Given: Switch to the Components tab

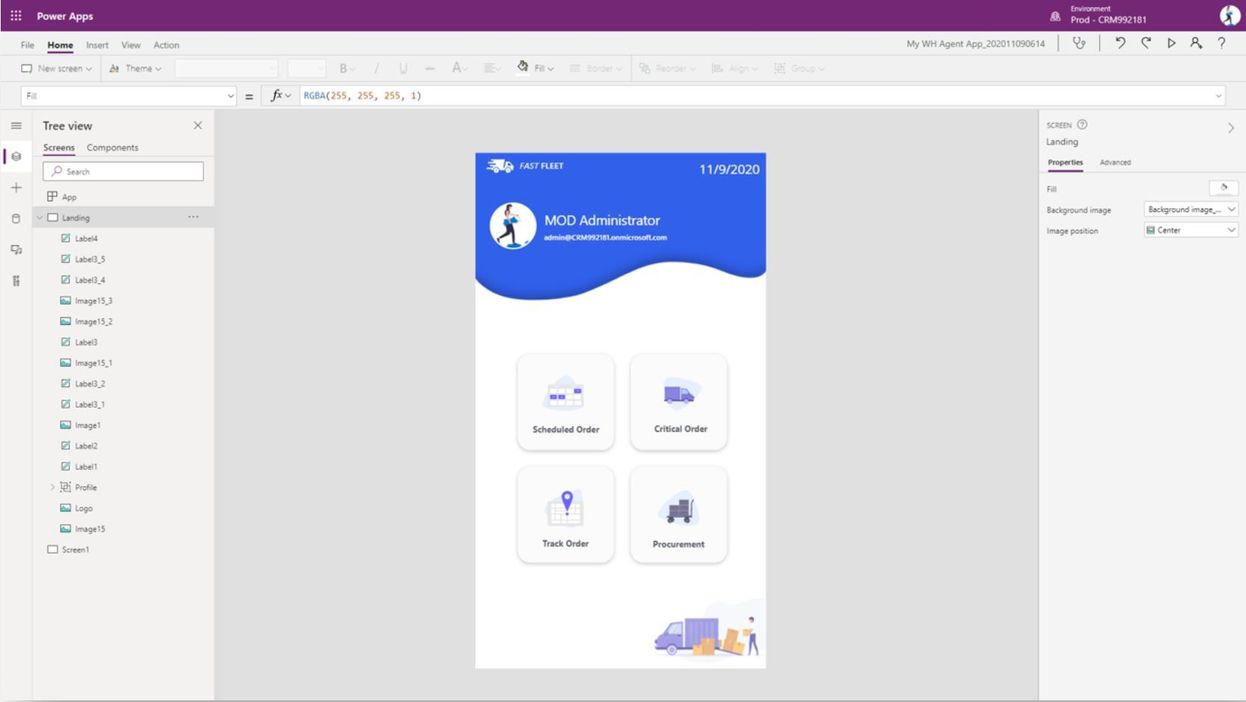Looking at the screenshot, I should 112,148.
